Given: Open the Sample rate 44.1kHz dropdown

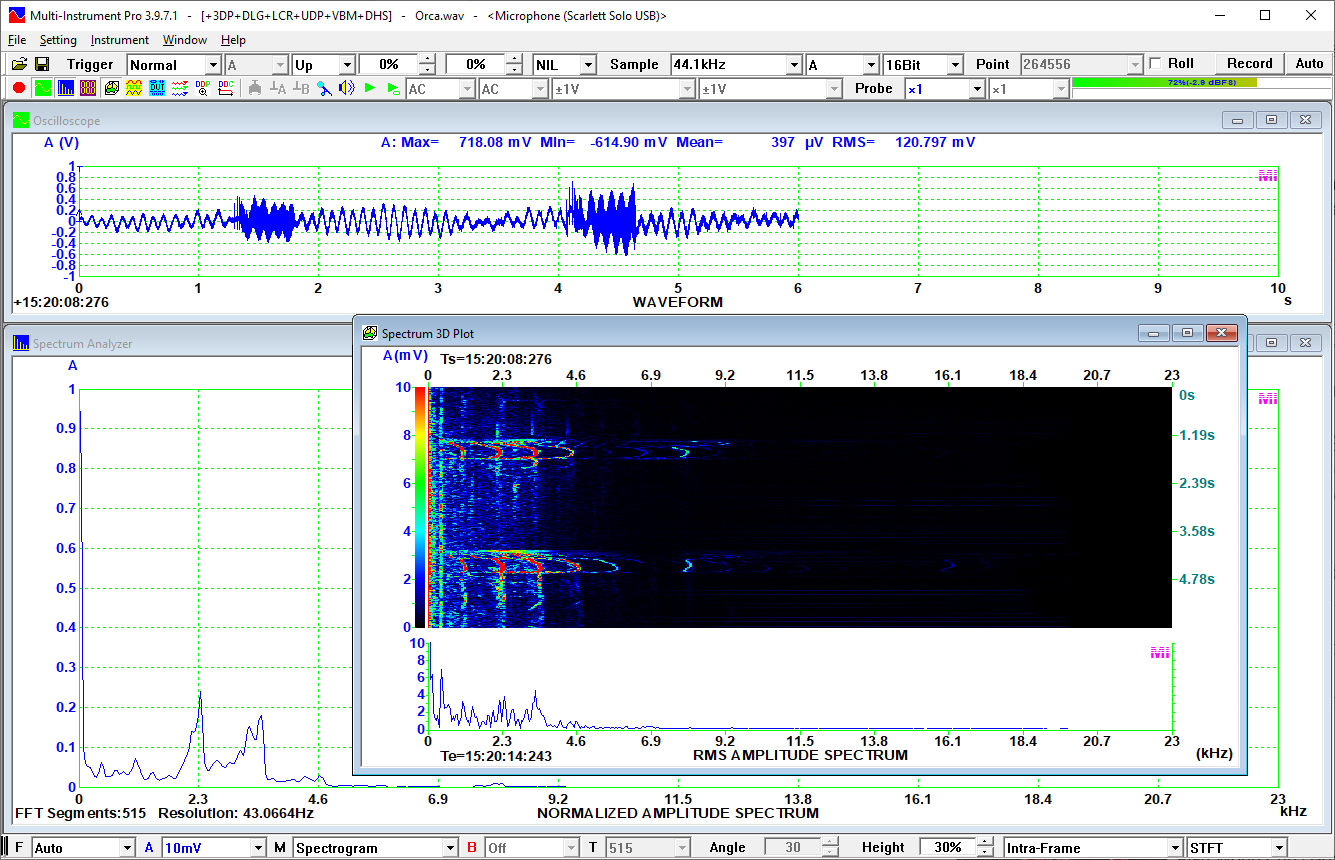Looking at the screenshot, I should pos(793,63).
